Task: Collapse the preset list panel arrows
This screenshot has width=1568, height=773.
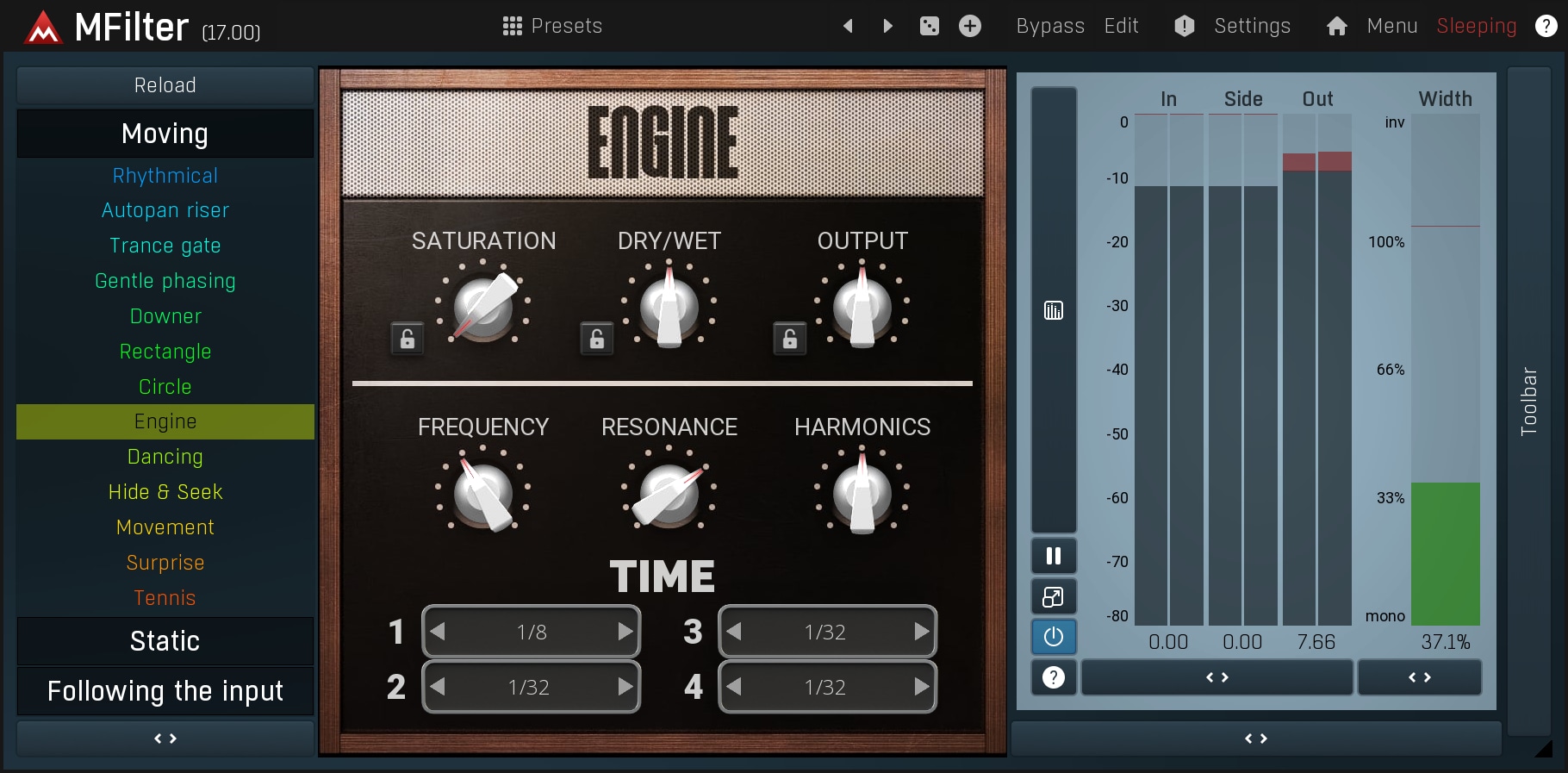Action: 165,739
